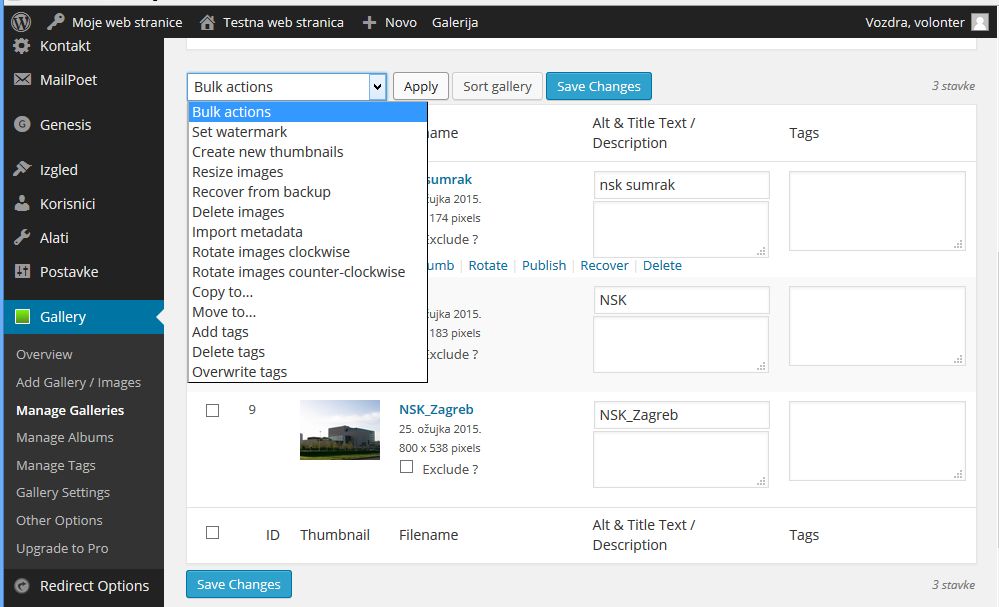Screen dimensions: 999x607
Task: Select Import metadata option
Action: coord(308,232)
